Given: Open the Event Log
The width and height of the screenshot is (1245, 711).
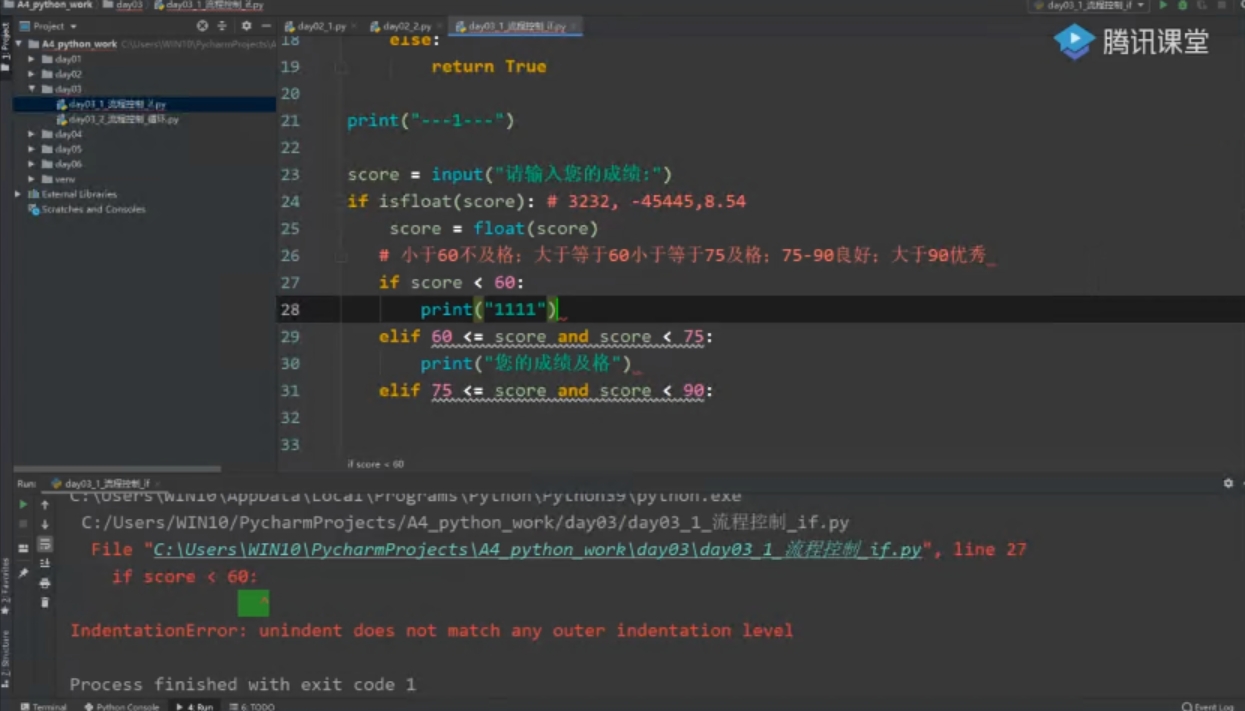Looking at the screenshot, I should coord(1207,706).
